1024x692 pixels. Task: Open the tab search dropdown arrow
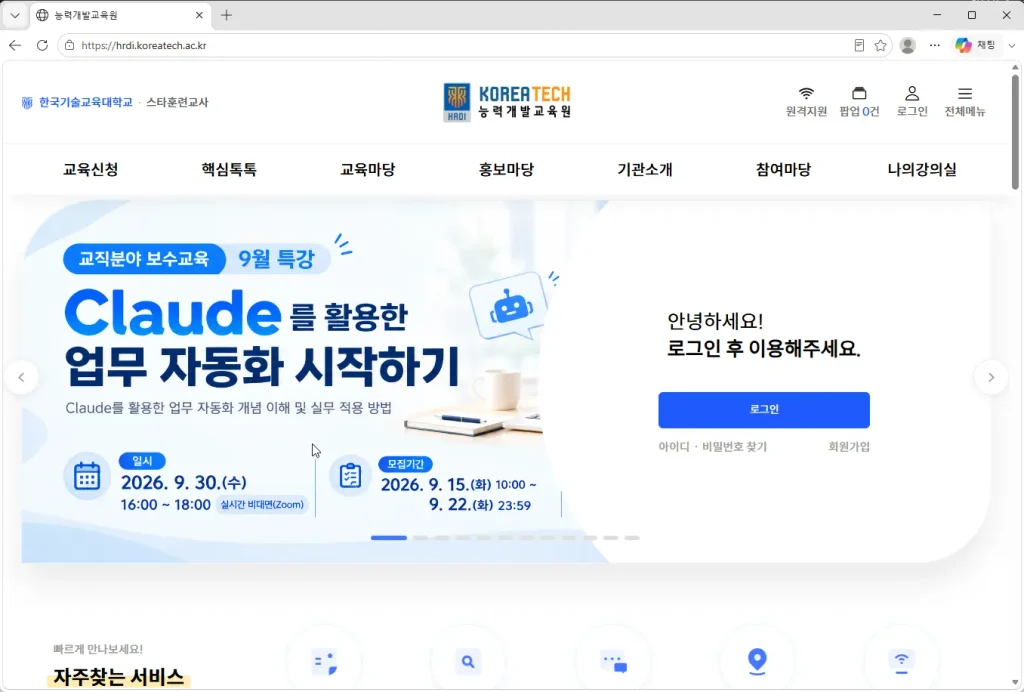[15, 15]
